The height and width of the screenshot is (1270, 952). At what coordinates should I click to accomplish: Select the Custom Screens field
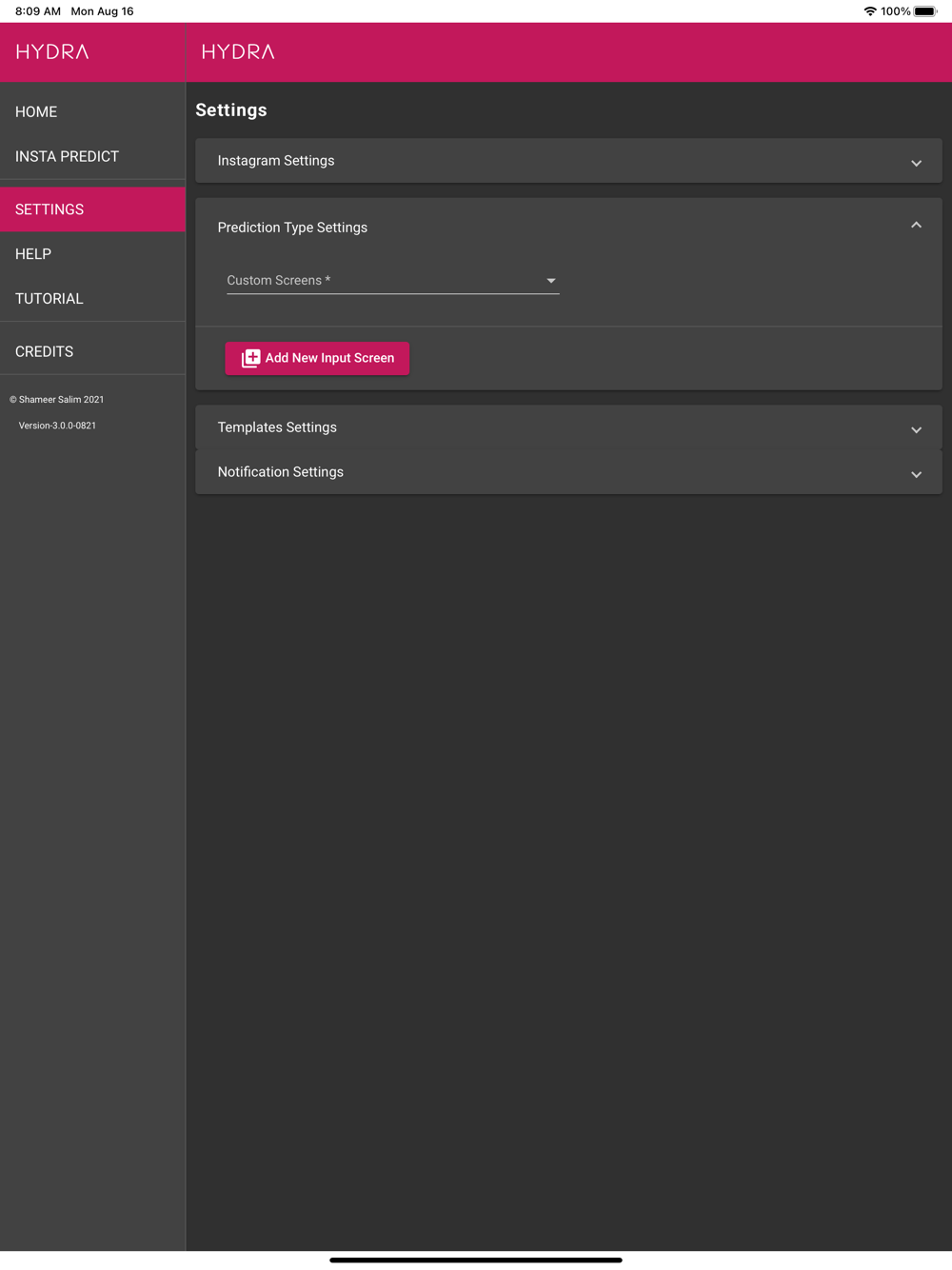point(392,281)
